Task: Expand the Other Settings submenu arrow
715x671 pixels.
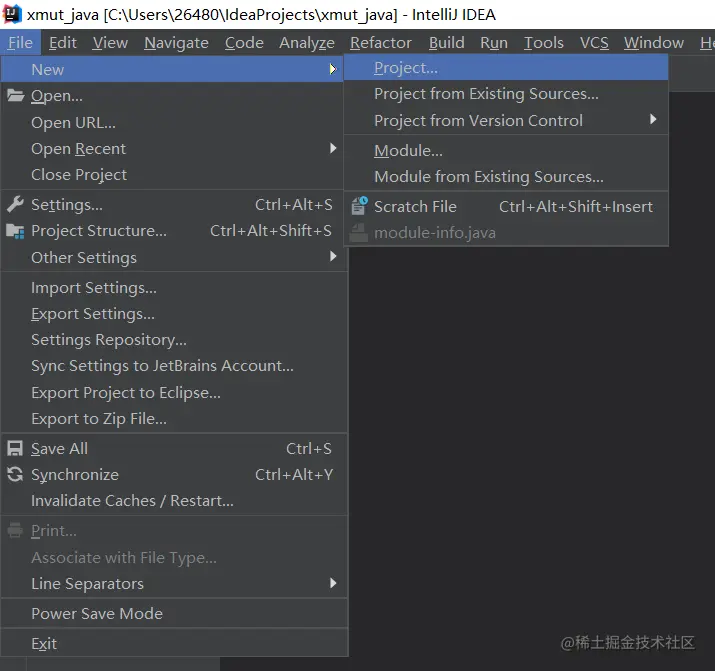Action: click(x=333, y=257)
